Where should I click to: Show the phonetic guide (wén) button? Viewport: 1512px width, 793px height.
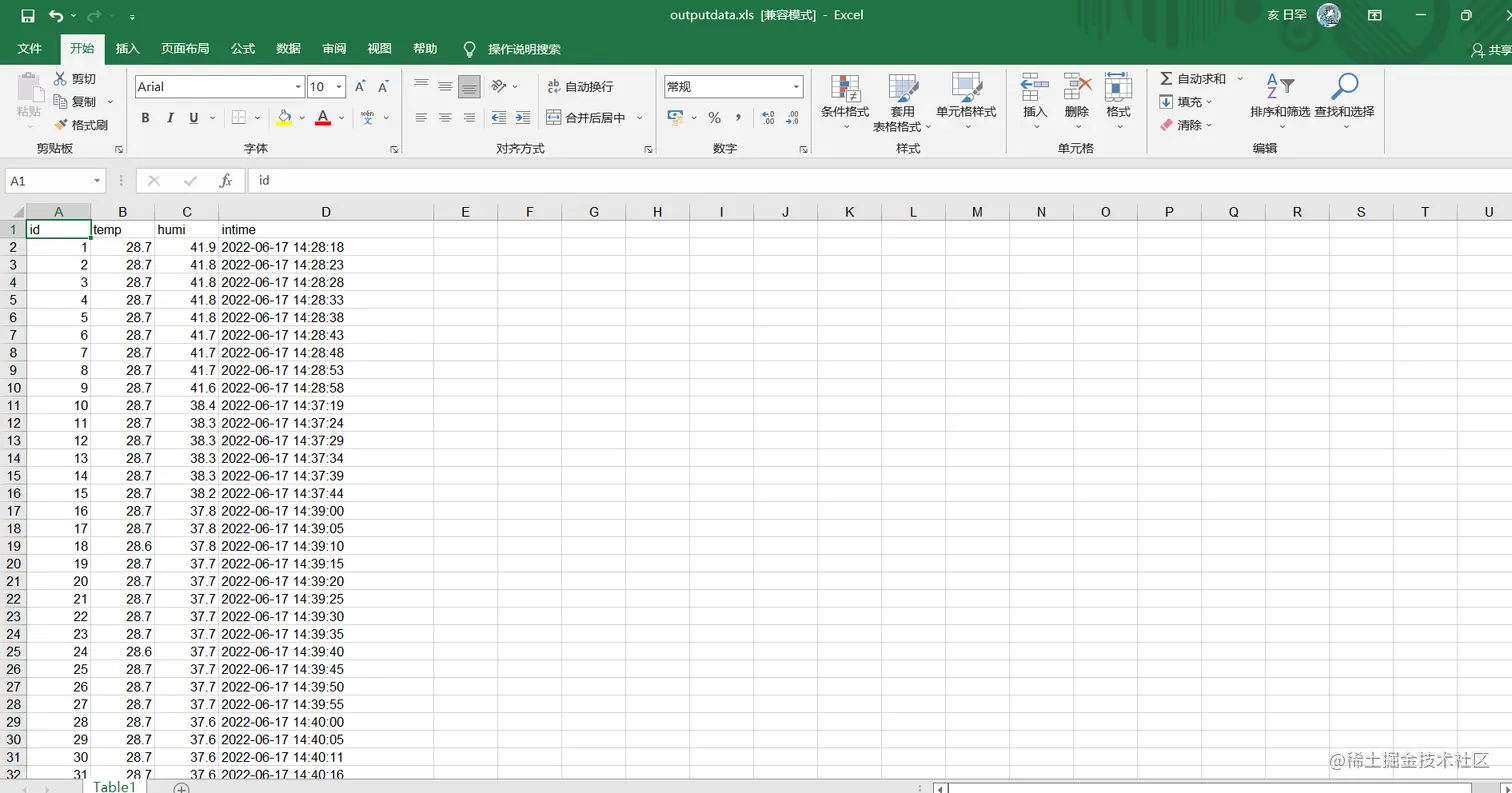click(x=367, y=118)
